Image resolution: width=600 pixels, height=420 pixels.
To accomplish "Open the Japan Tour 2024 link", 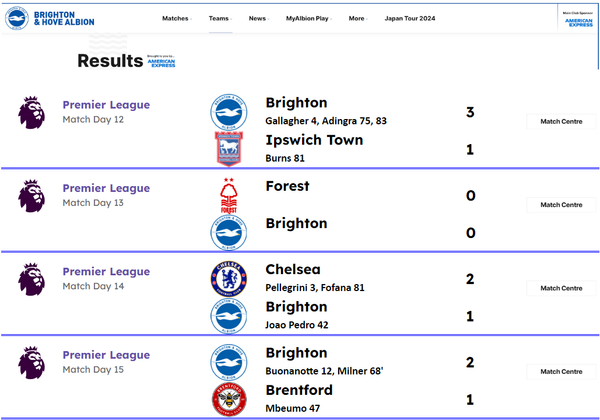I will click(x=410, y=18).
